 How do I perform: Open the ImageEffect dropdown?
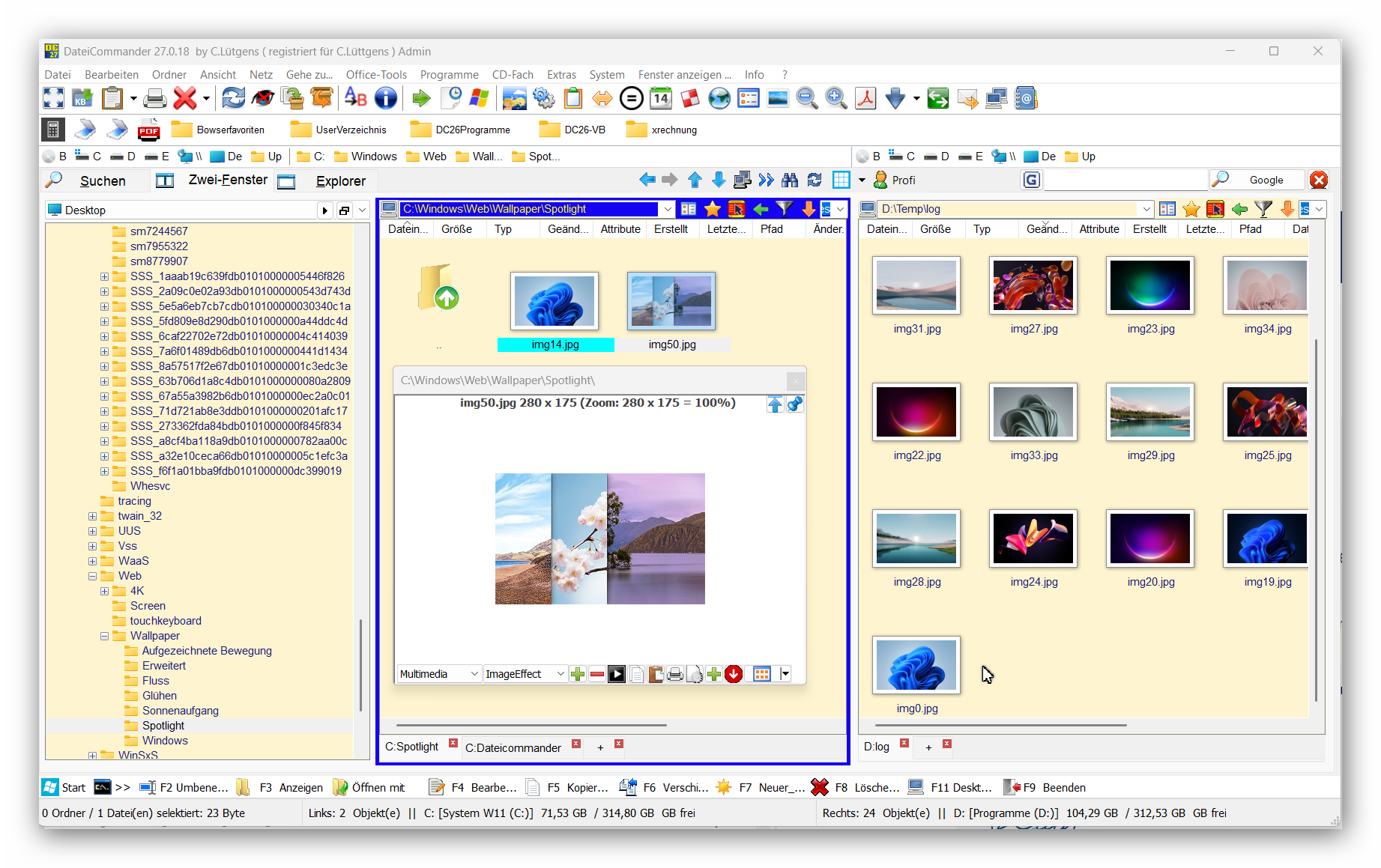point(525,674)
